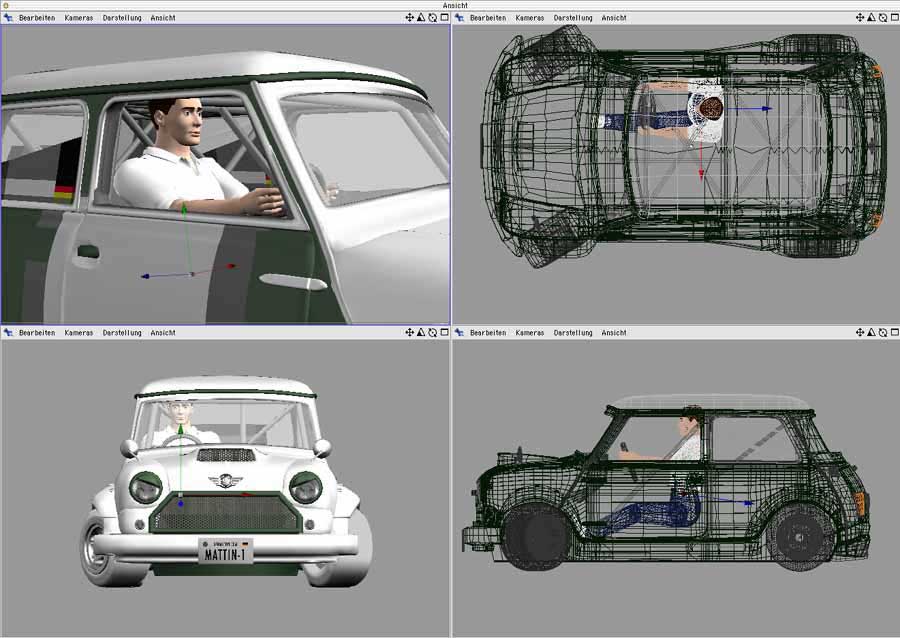Click the zoom triangle icon in side-view viewport
This screenshot has width=900, height=638.
click(x=872, y=333)
